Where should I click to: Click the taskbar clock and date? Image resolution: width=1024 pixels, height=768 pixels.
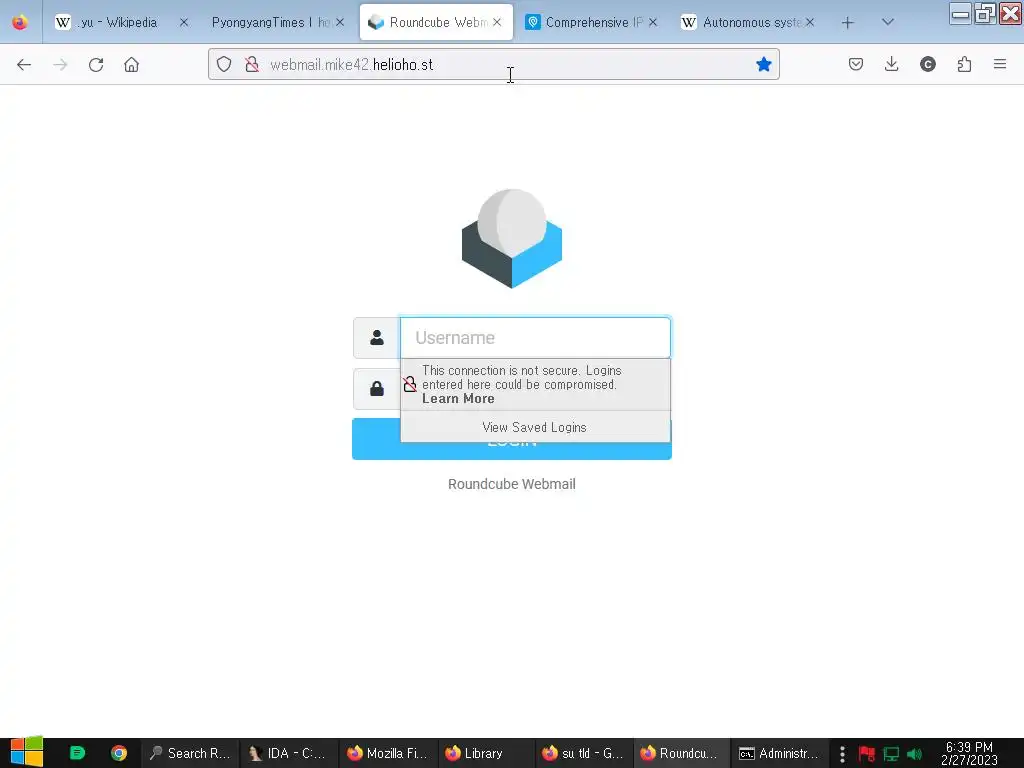(969, 753)
